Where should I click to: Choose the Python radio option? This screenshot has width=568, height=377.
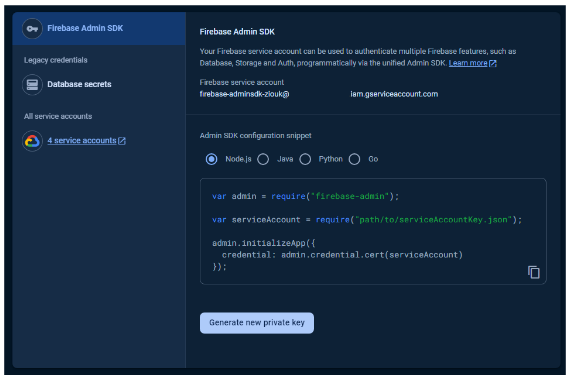305,159
